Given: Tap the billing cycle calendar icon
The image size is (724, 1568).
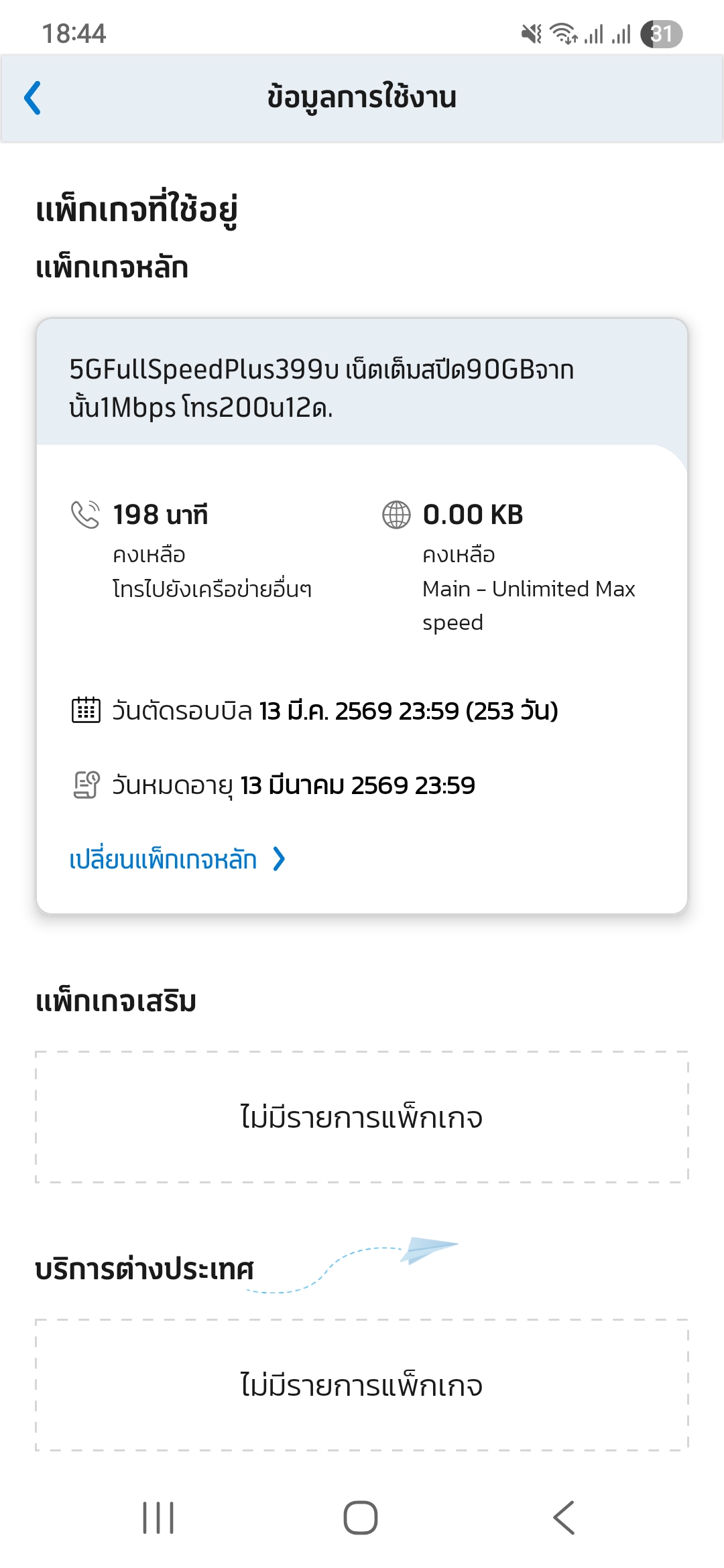Looking at the screenshot, I should click(86, 710).
